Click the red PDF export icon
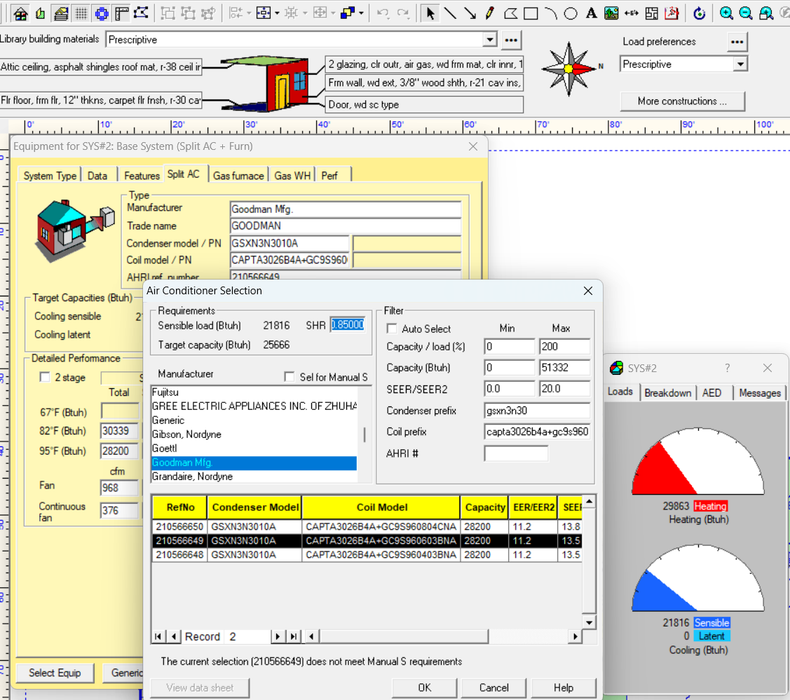The width and height of the screenshot is (790, 700). pyautogui.click(x=671, y=14)
